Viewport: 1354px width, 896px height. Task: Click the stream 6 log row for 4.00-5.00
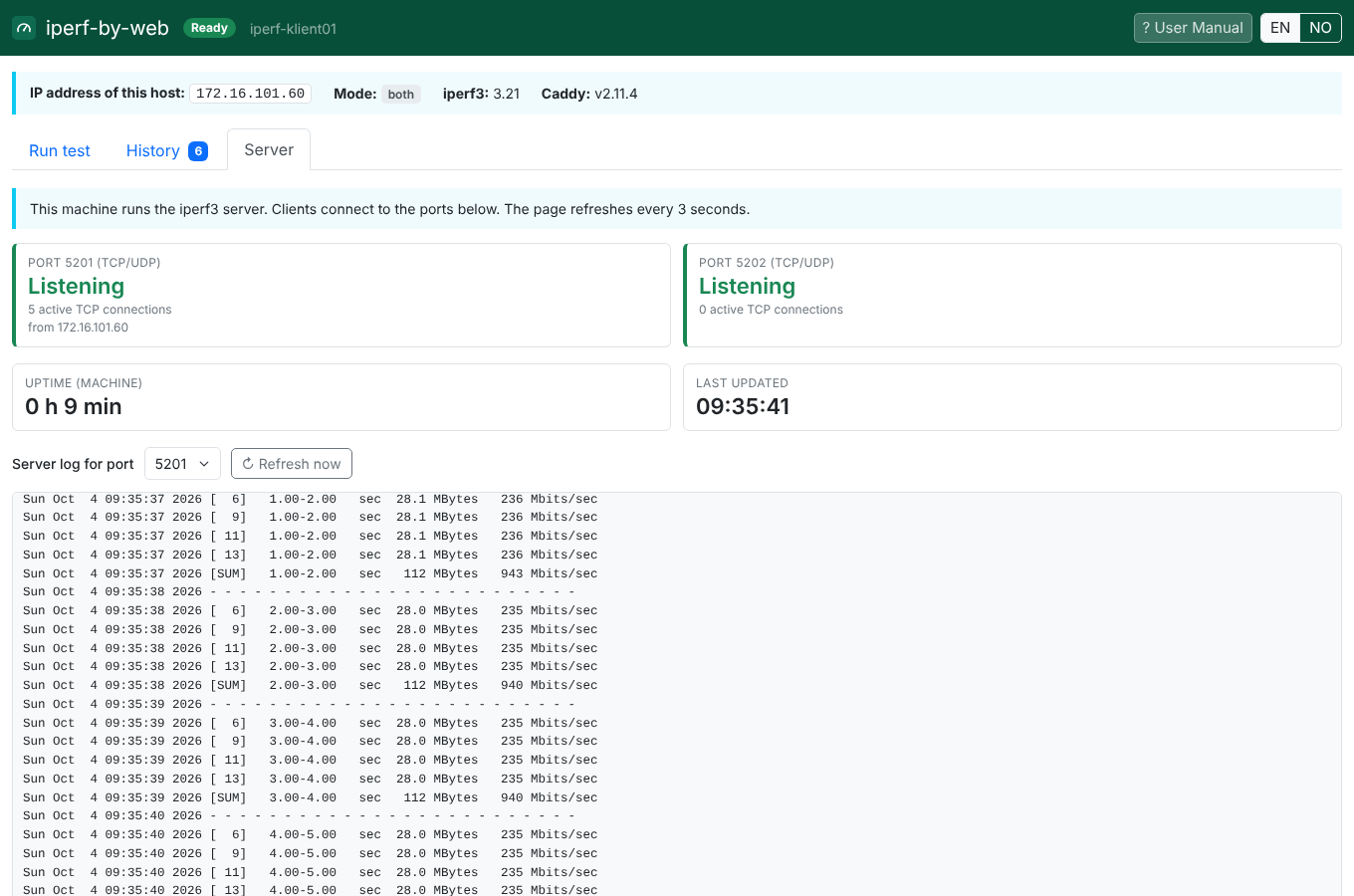tap(311, 834)
